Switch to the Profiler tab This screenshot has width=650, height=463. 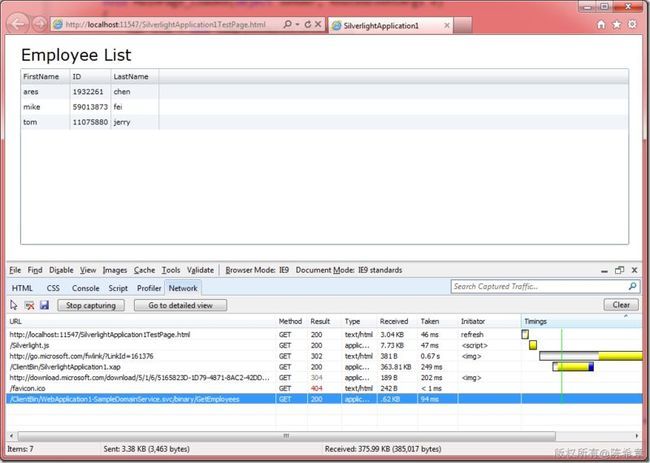click(149, 288)
